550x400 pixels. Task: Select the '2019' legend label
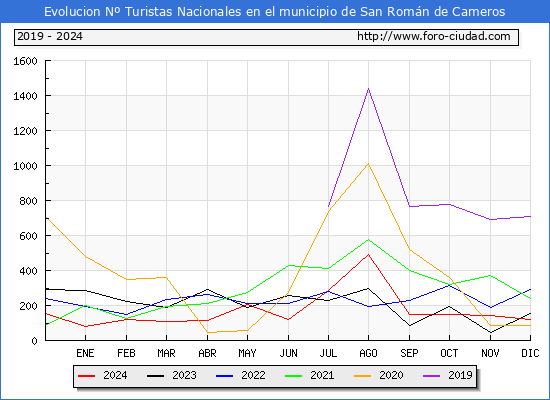[x=460, y=375]
